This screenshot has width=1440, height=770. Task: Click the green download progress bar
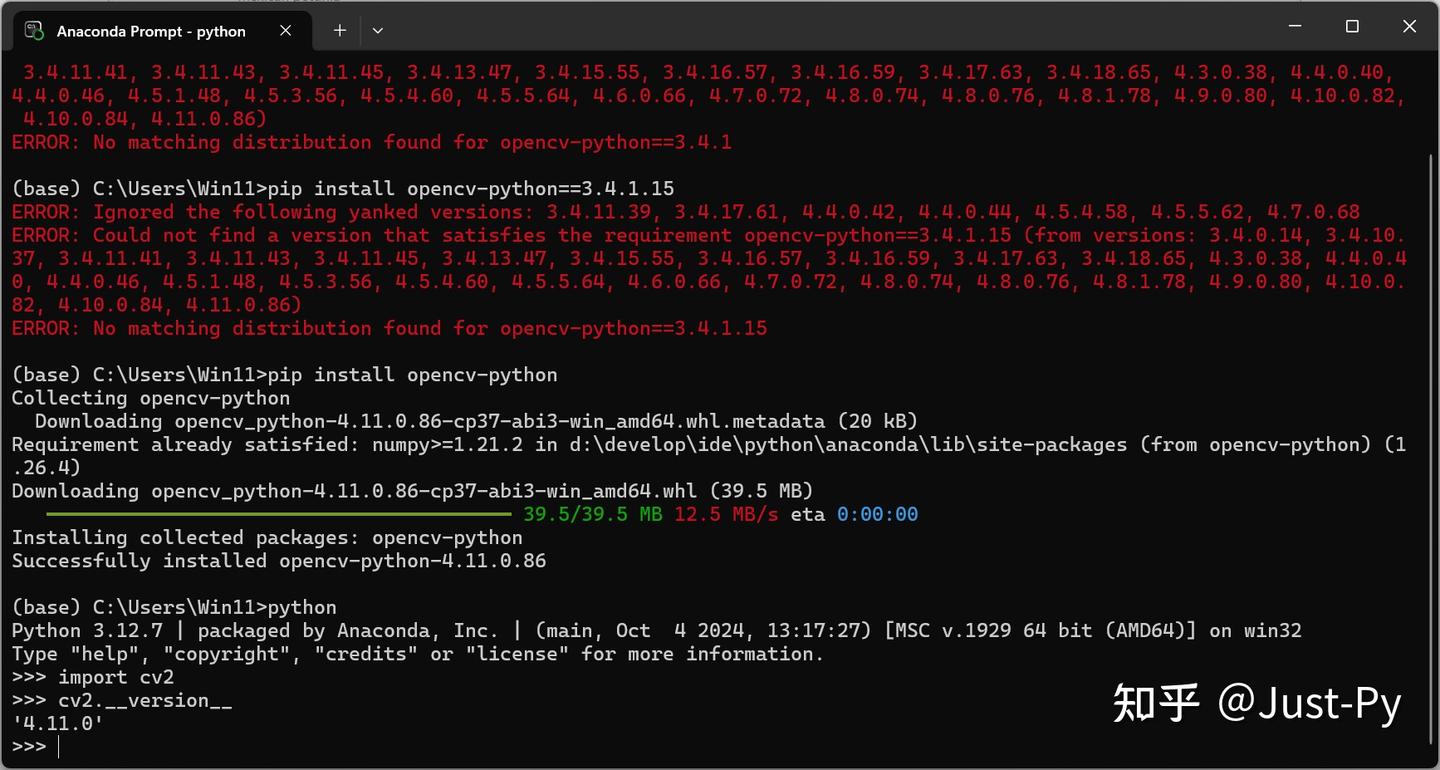[x=277, y=515]
